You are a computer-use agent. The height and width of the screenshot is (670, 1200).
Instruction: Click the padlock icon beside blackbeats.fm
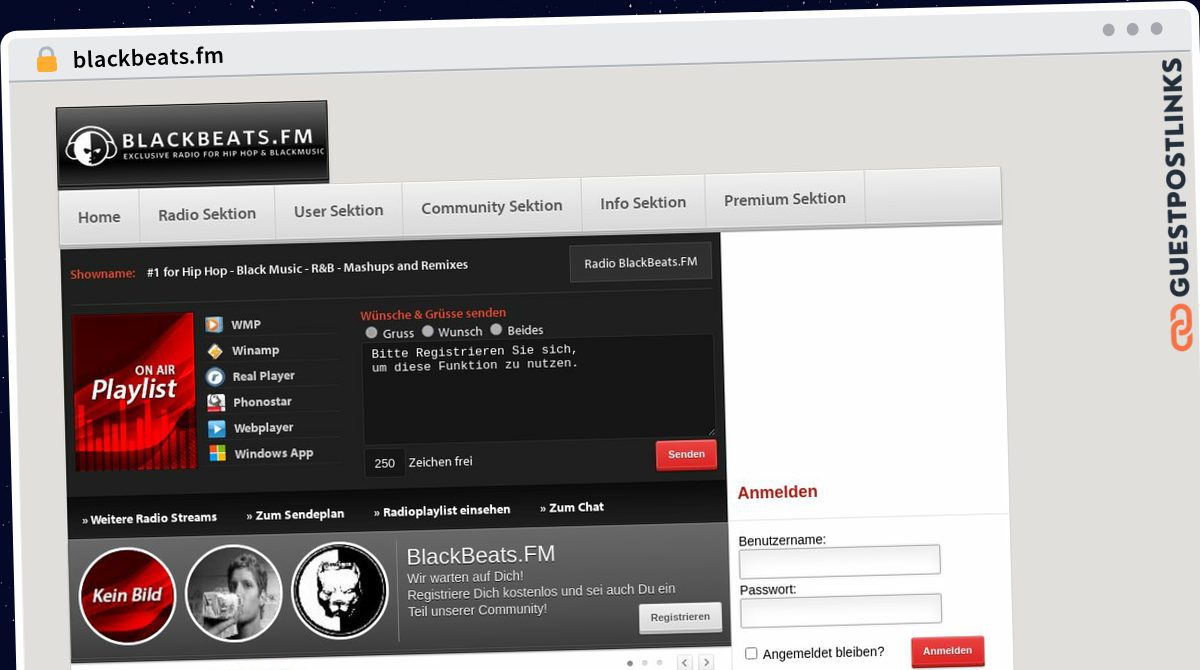(47, 60)
